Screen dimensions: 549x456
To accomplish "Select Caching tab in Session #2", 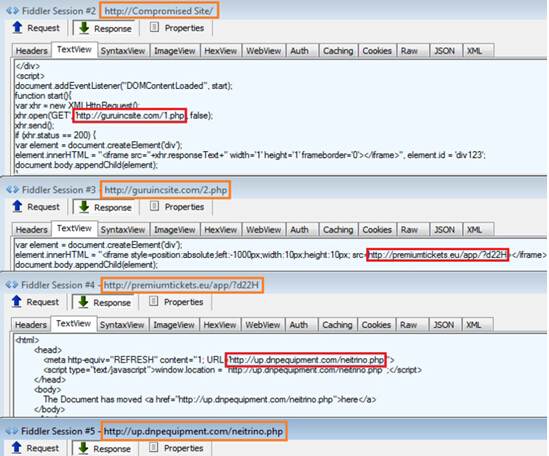I will (338, 51).
